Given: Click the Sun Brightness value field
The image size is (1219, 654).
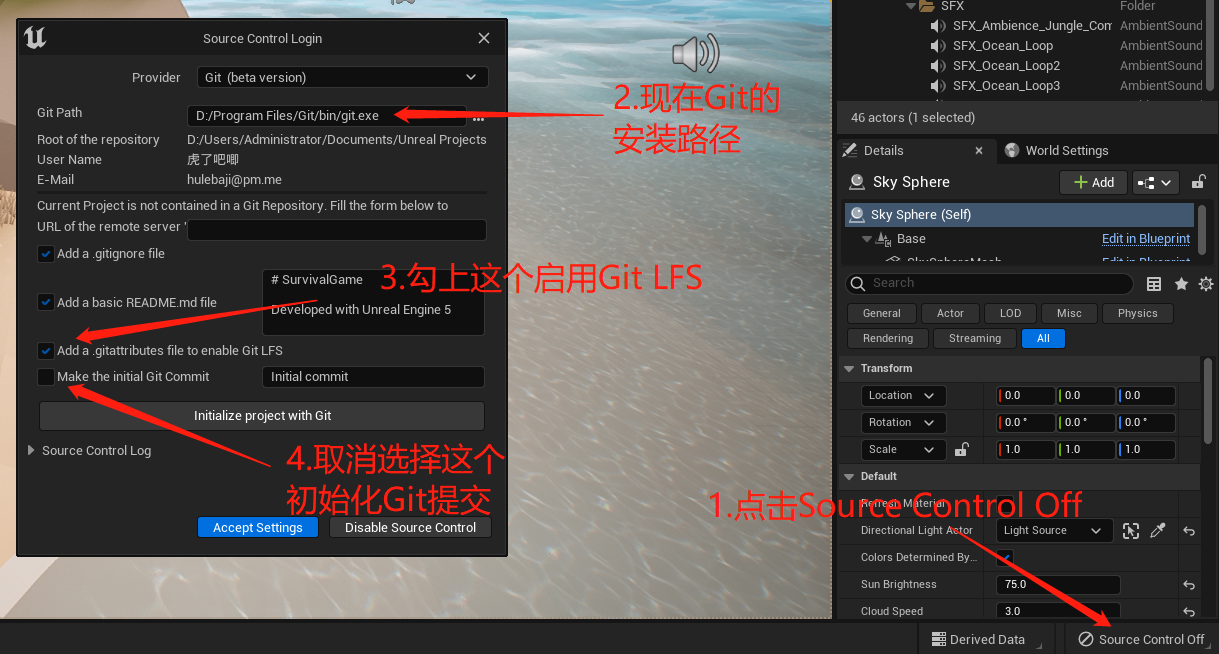Looking at the screenshot, I should [x=1058, y=585].
